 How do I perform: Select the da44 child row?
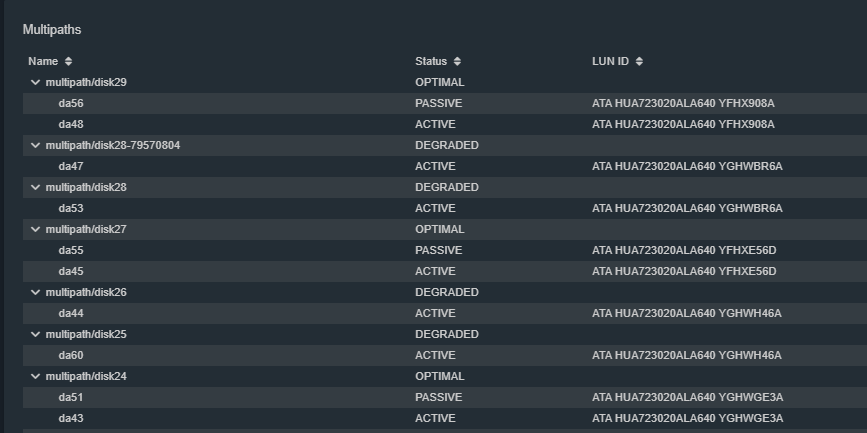click(445, 314)
